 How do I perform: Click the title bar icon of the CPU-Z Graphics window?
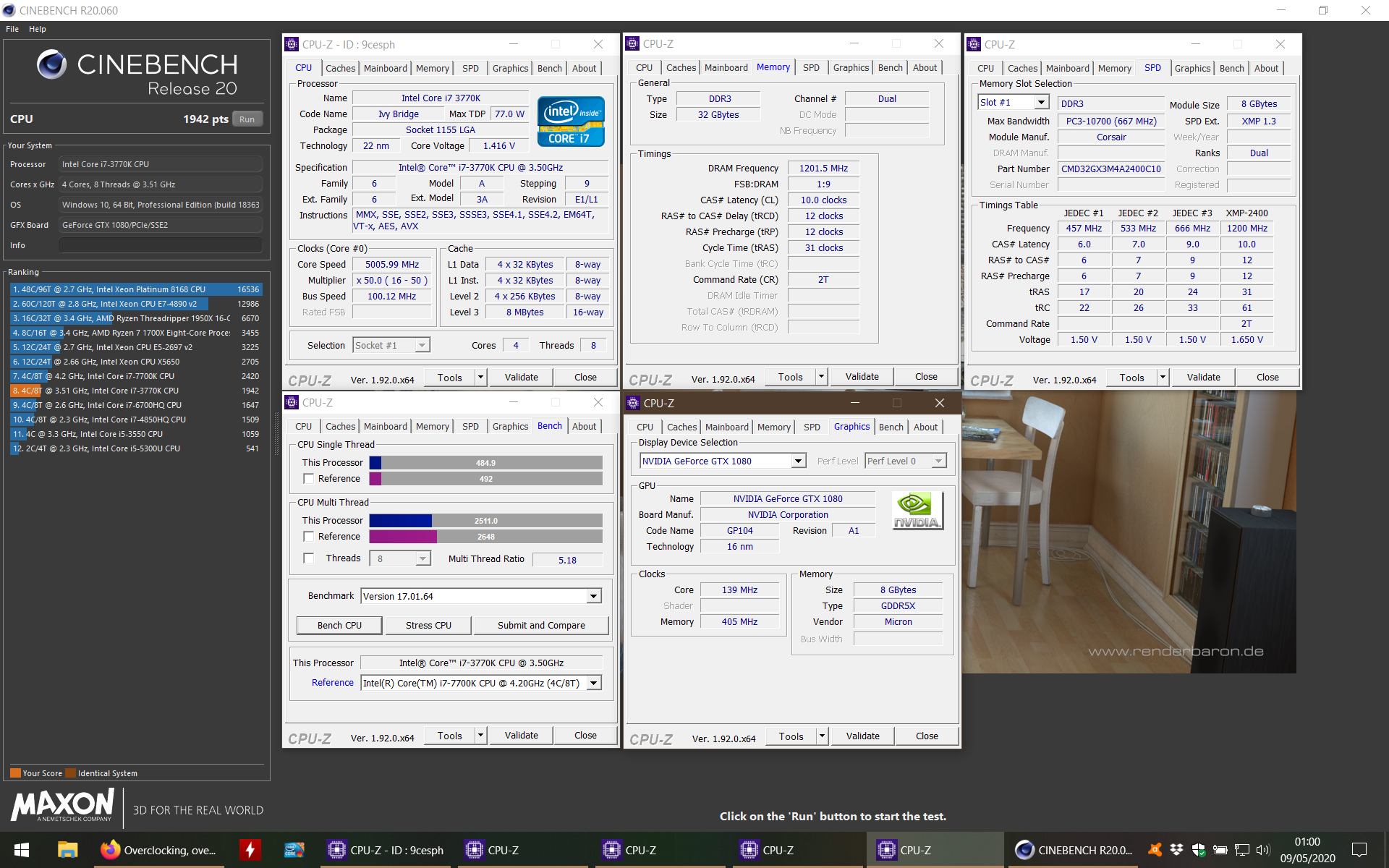pyautogui.click(x=633, y=403)
